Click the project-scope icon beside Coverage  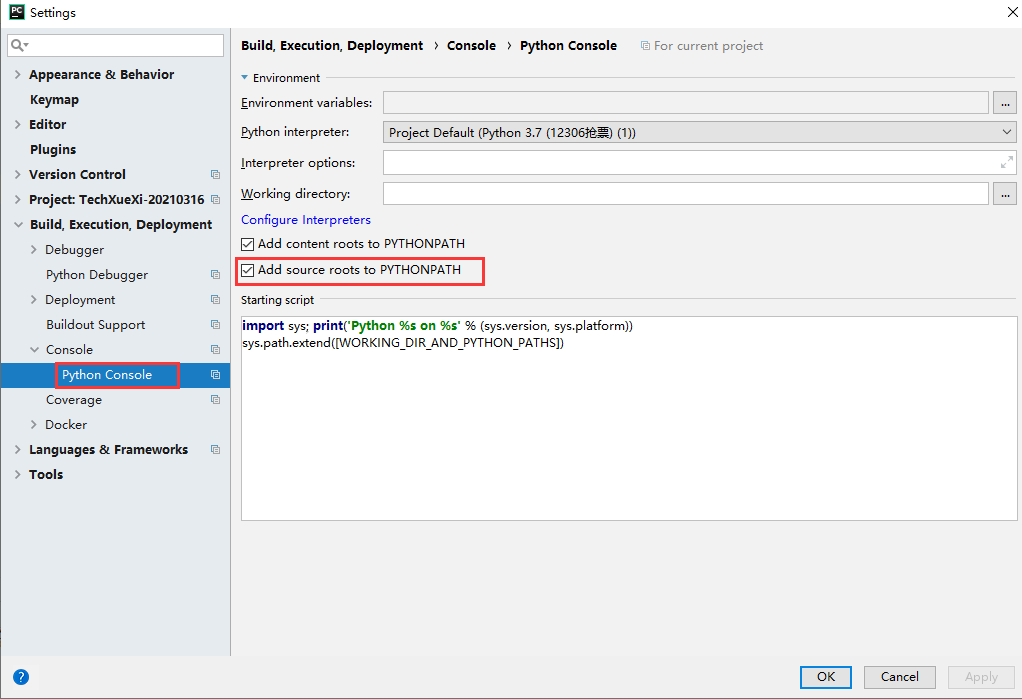pyautogui.click(x=215, y=400)
